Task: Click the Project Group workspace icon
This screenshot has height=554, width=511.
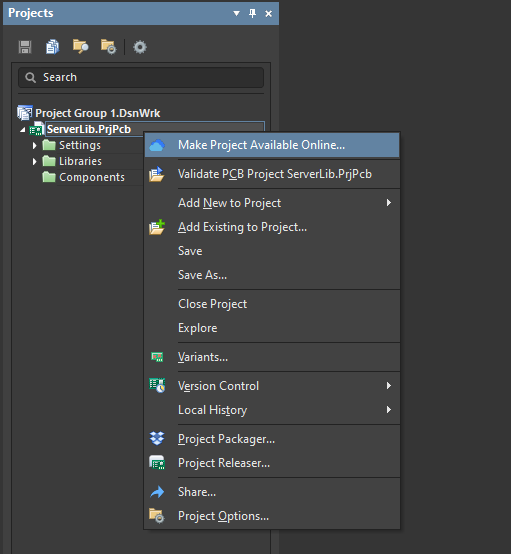Action: tap(25, 113)
